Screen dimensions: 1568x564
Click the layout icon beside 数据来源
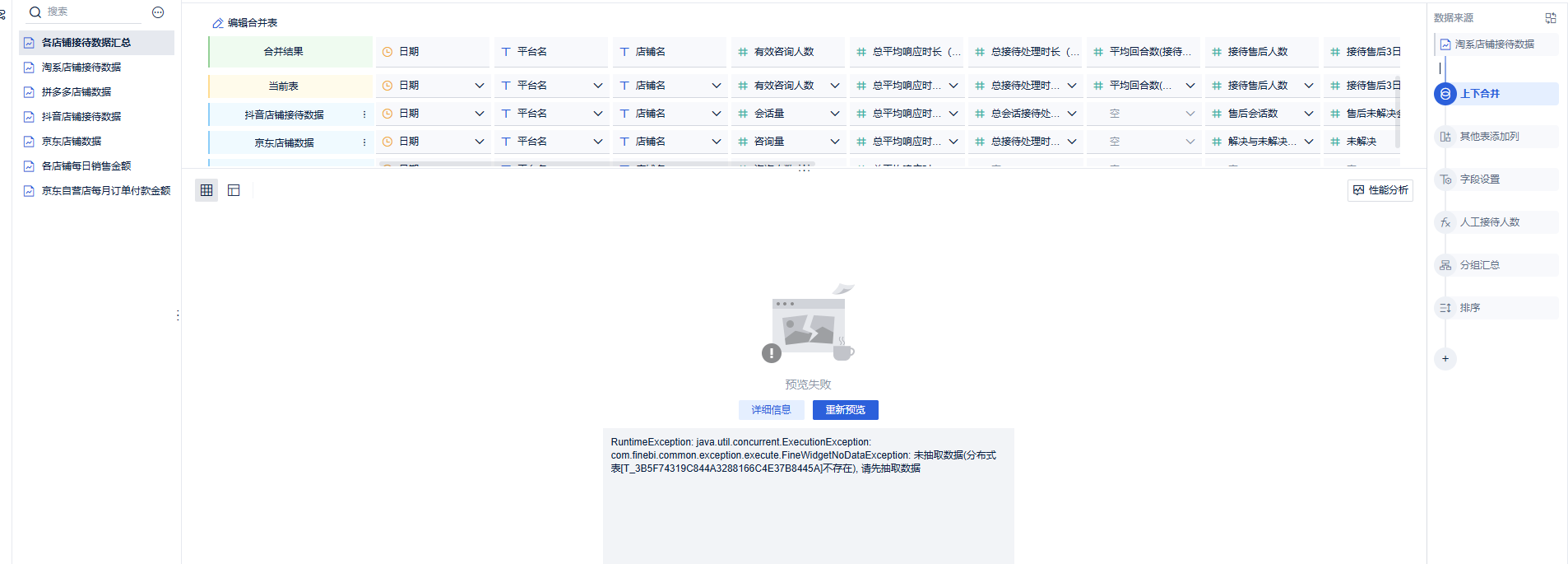pos(1551,18)
